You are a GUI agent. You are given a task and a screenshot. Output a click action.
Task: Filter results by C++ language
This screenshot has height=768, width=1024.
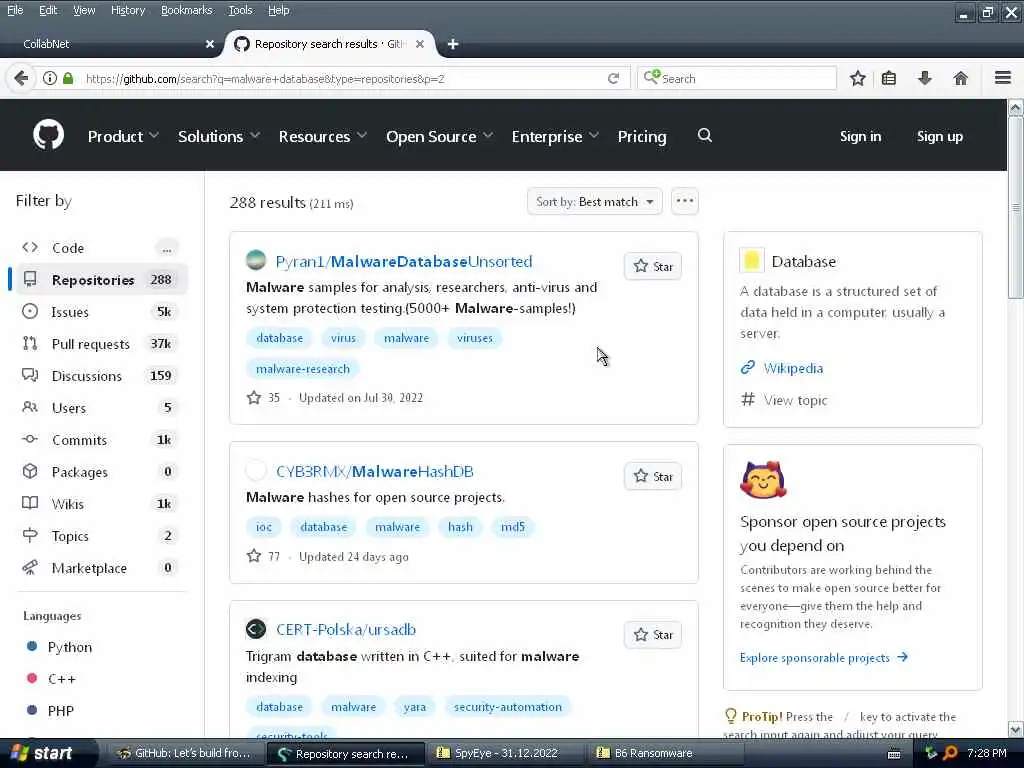click(61, 679)
